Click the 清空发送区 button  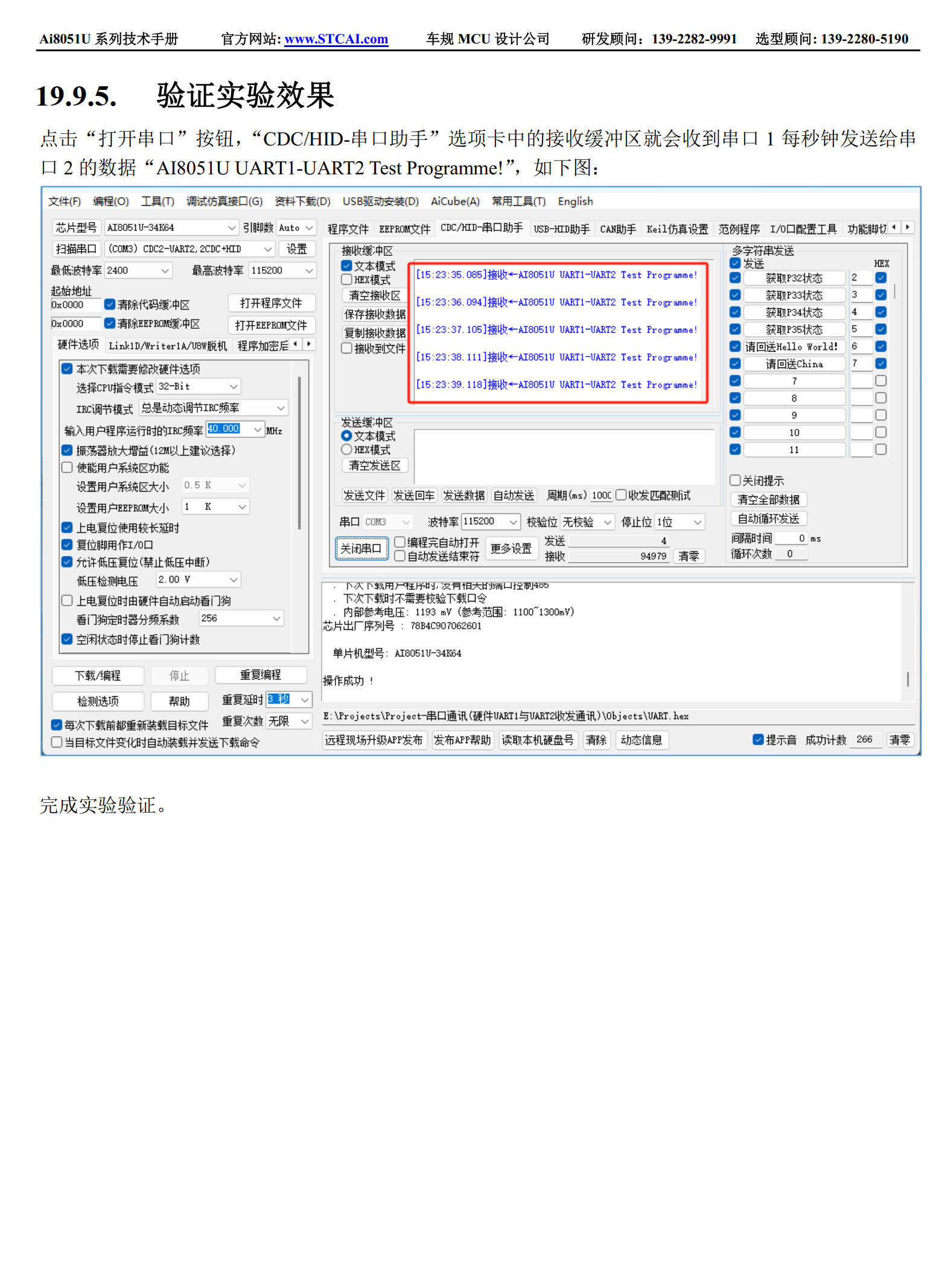(375, 466)
